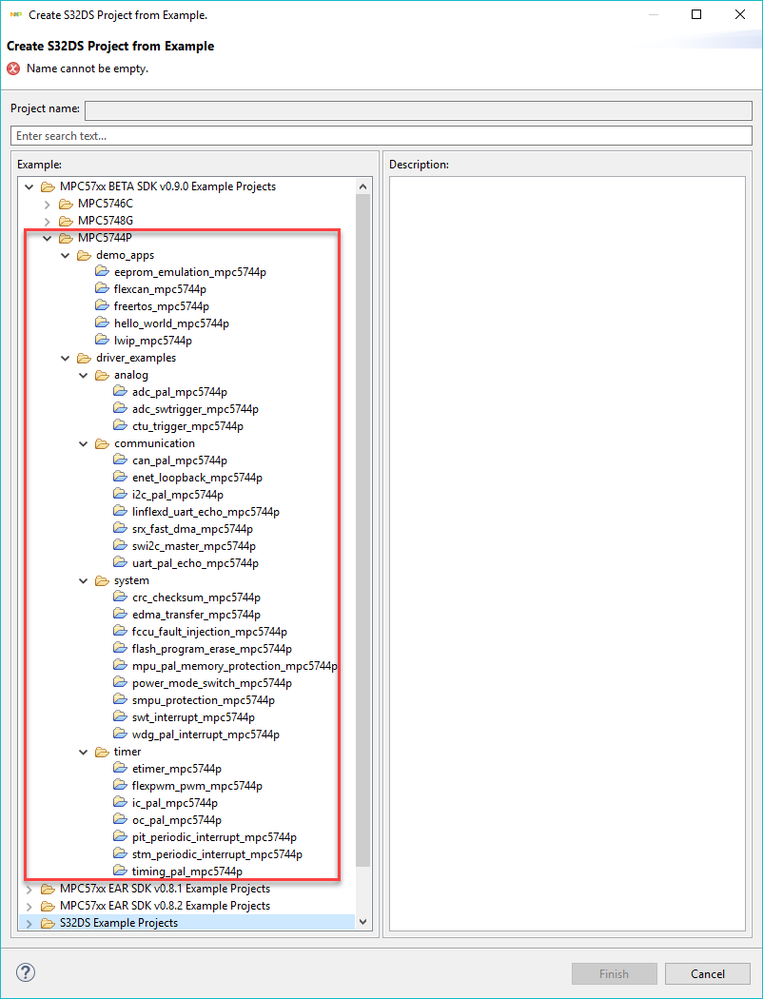This screenshot has height=999, width=763.
Task: Click the folder icon beside S32DS Example Projects
Action: [48, 923]
